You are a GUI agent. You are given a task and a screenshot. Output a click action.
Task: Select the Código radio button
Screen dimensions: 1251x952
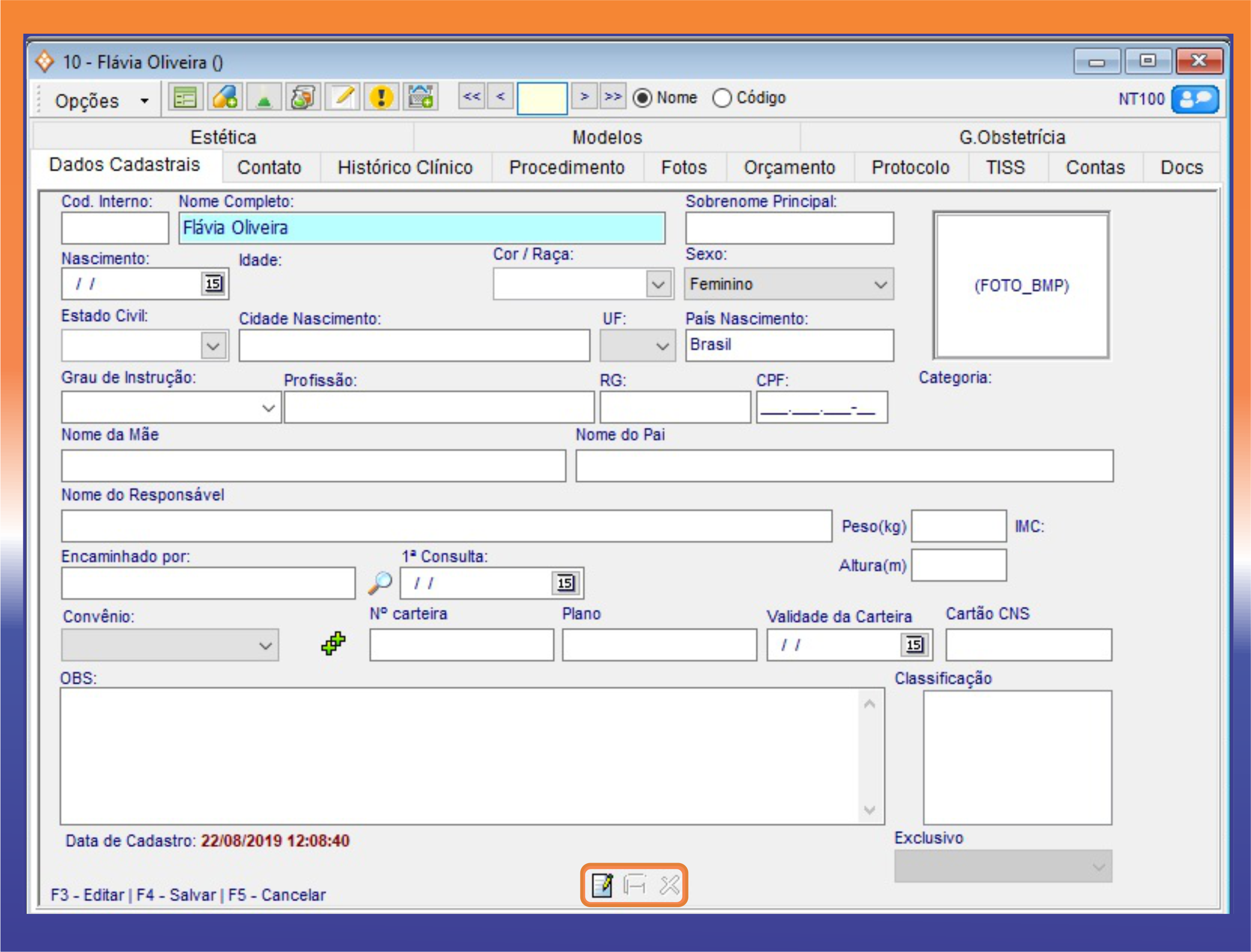722,98
